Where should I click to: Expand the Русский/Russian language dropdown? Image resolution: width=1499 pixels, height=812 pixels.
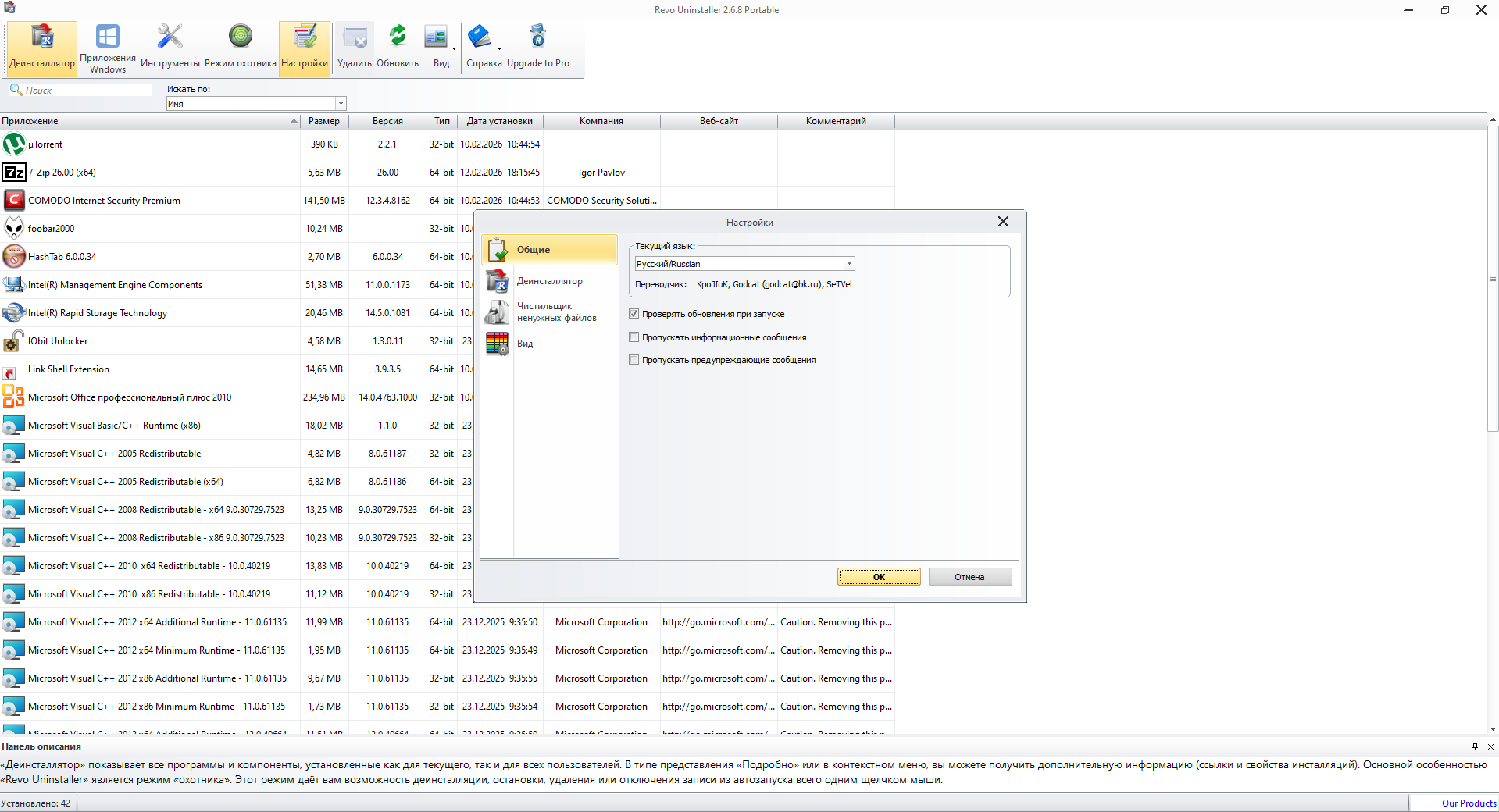(x=849, y=264)
